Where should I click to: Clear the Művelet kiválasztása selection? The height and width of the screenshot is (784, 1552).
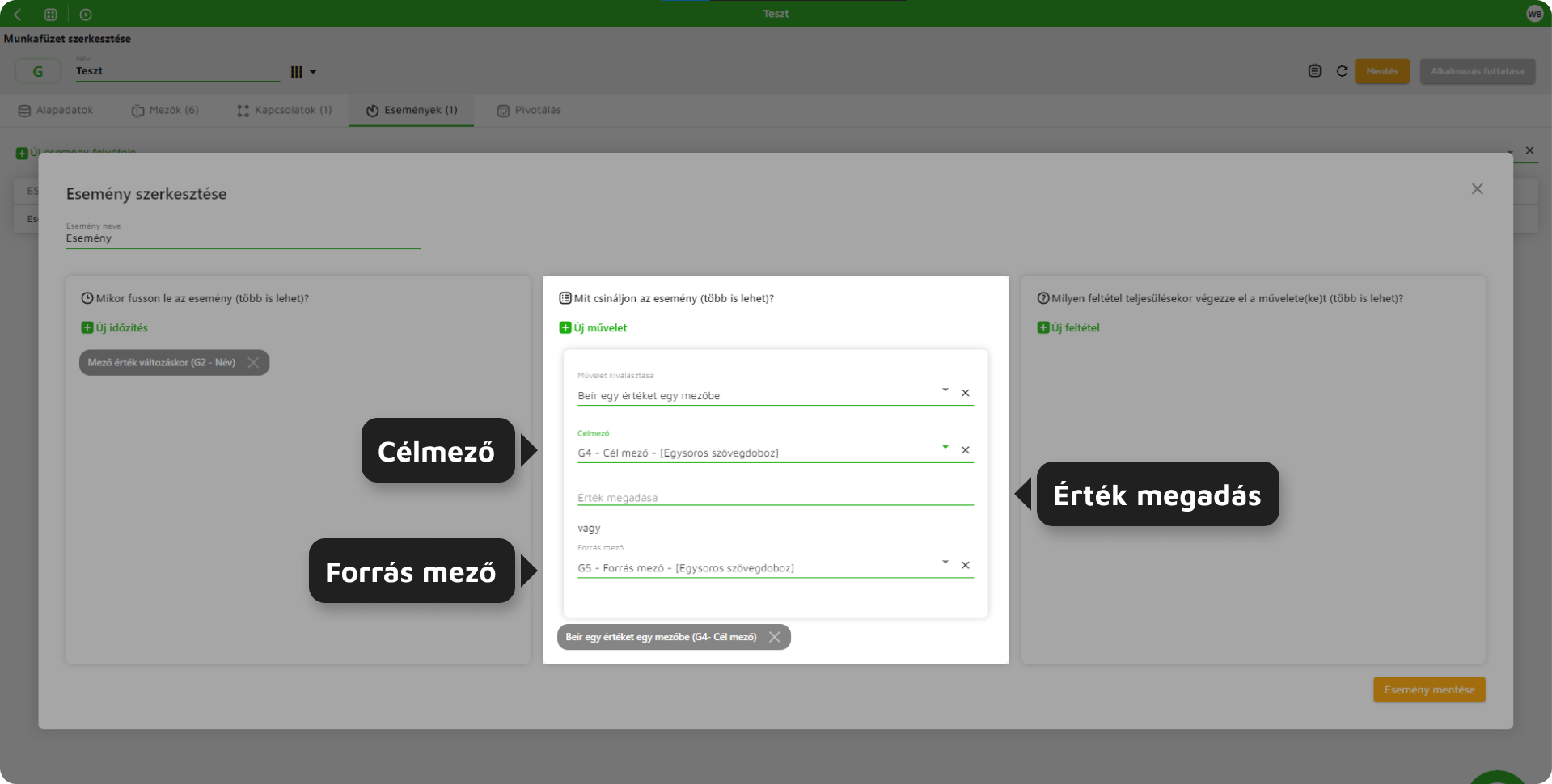coord(965,393)
